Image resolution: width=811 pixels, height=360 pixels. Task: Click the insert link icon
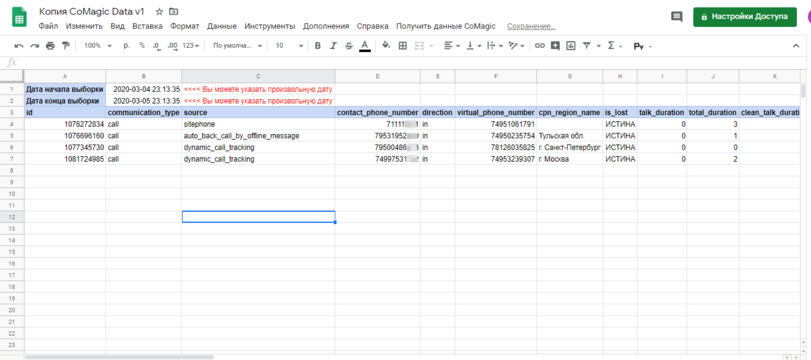point(539,46)
